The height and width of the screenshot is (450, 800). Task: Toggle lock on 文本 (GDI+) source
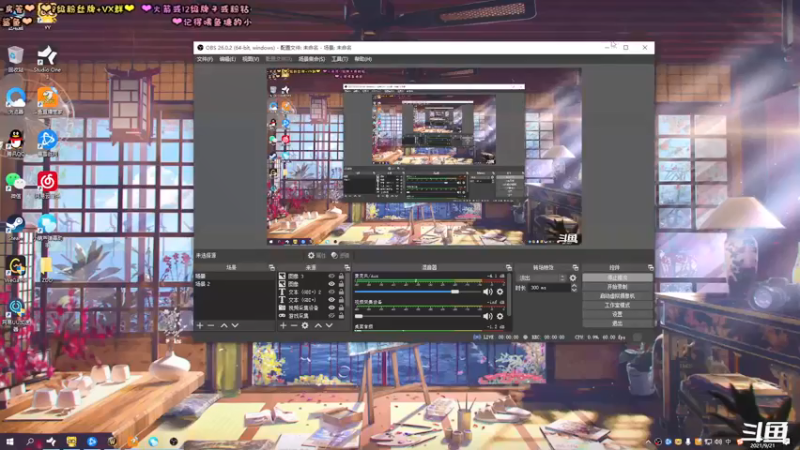tap(341, 300)
